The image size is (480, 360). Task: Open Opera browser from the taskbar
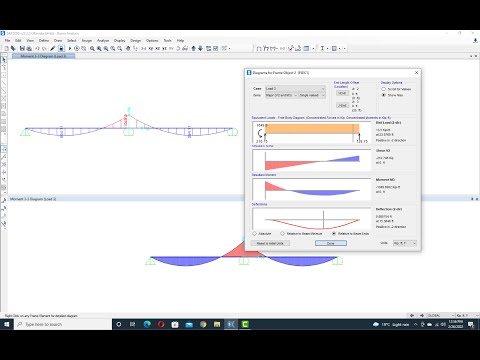tap(161, 324)
